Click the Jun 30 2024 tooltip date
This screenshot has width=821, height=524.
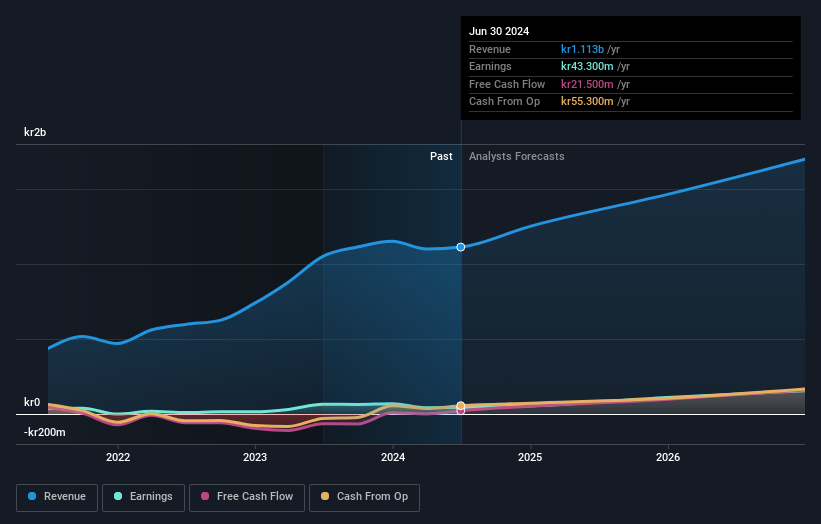tap(499, 31)
